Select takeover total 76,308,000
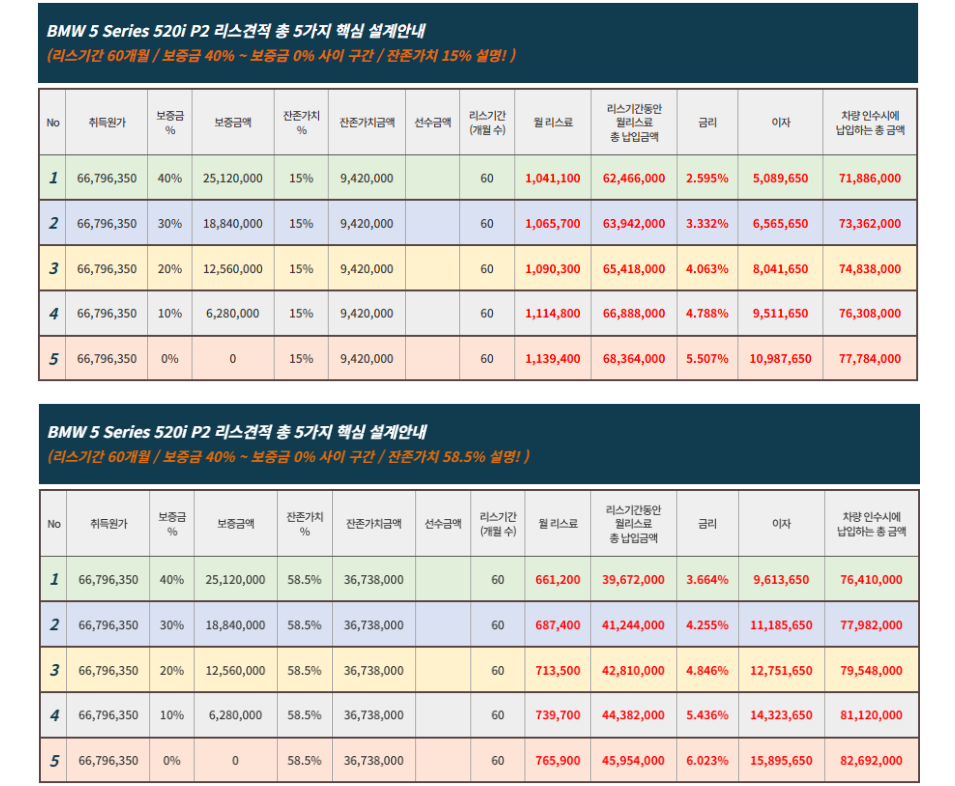955x786 pixels. (869, 314)
